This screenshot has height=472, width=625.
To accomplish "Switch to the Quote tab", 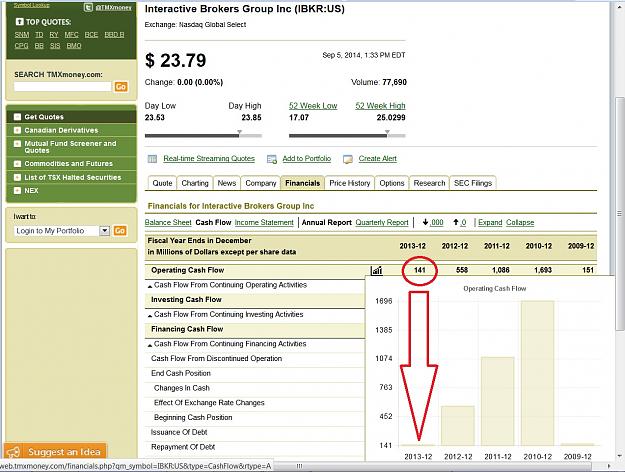I will coord(162,183).
